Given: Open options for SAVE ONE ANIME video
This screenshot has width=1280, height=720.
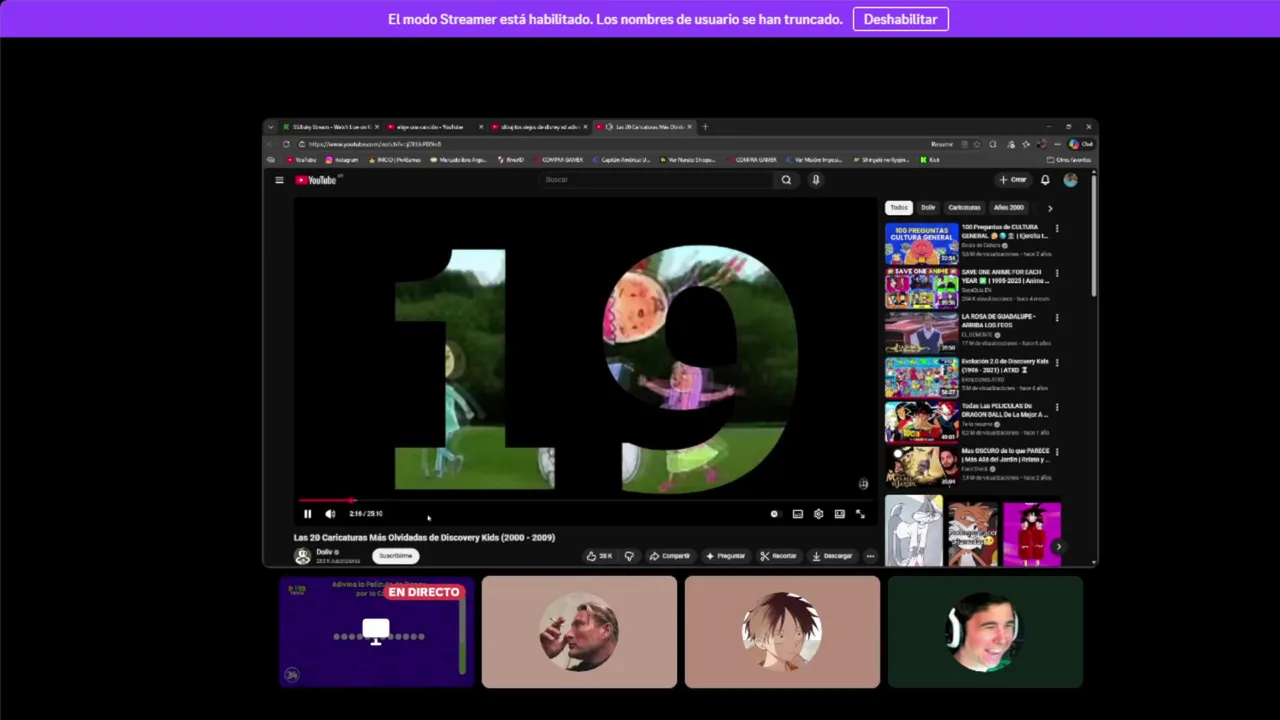Looking at the screenshot, I should (x=1057, y=274).
